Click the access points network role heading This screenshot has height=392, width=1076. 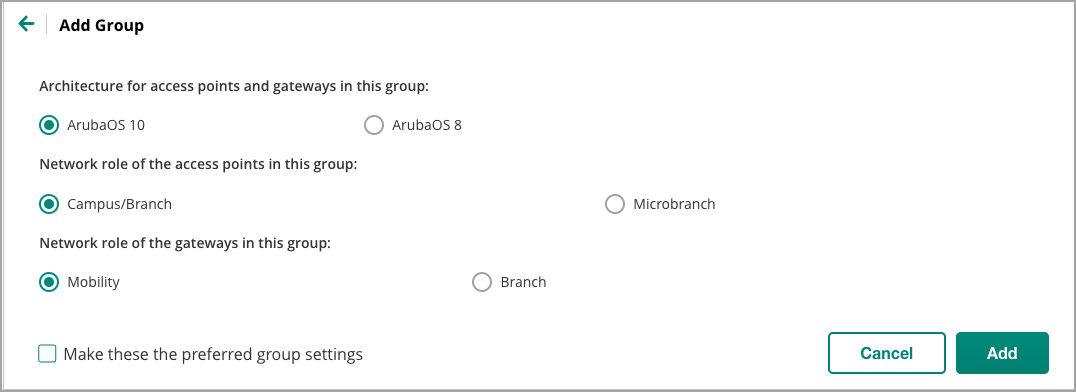click(198, 165)
